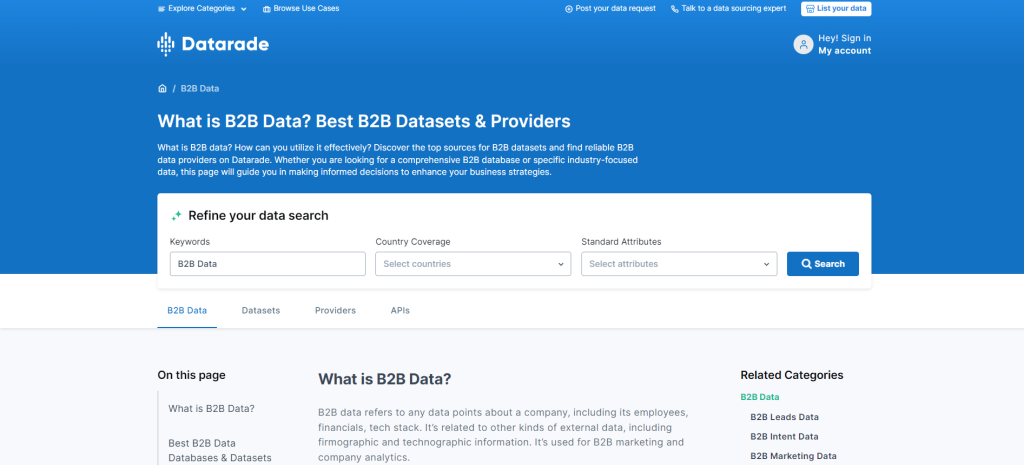
Task: Select the B2B Data tab
Action: [x=187, y=310]
